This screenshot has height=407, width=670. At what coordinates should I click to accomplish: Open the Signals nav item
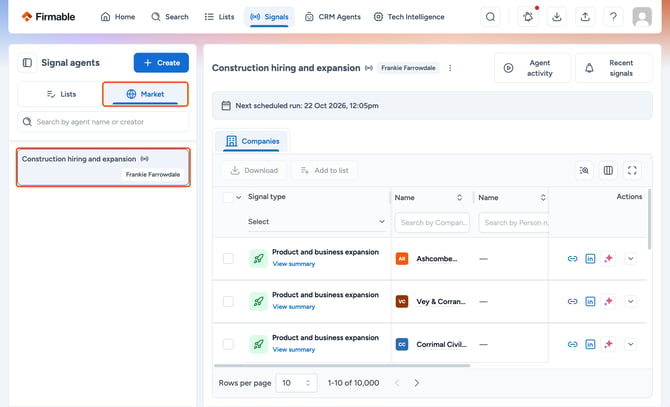point(269,17)
